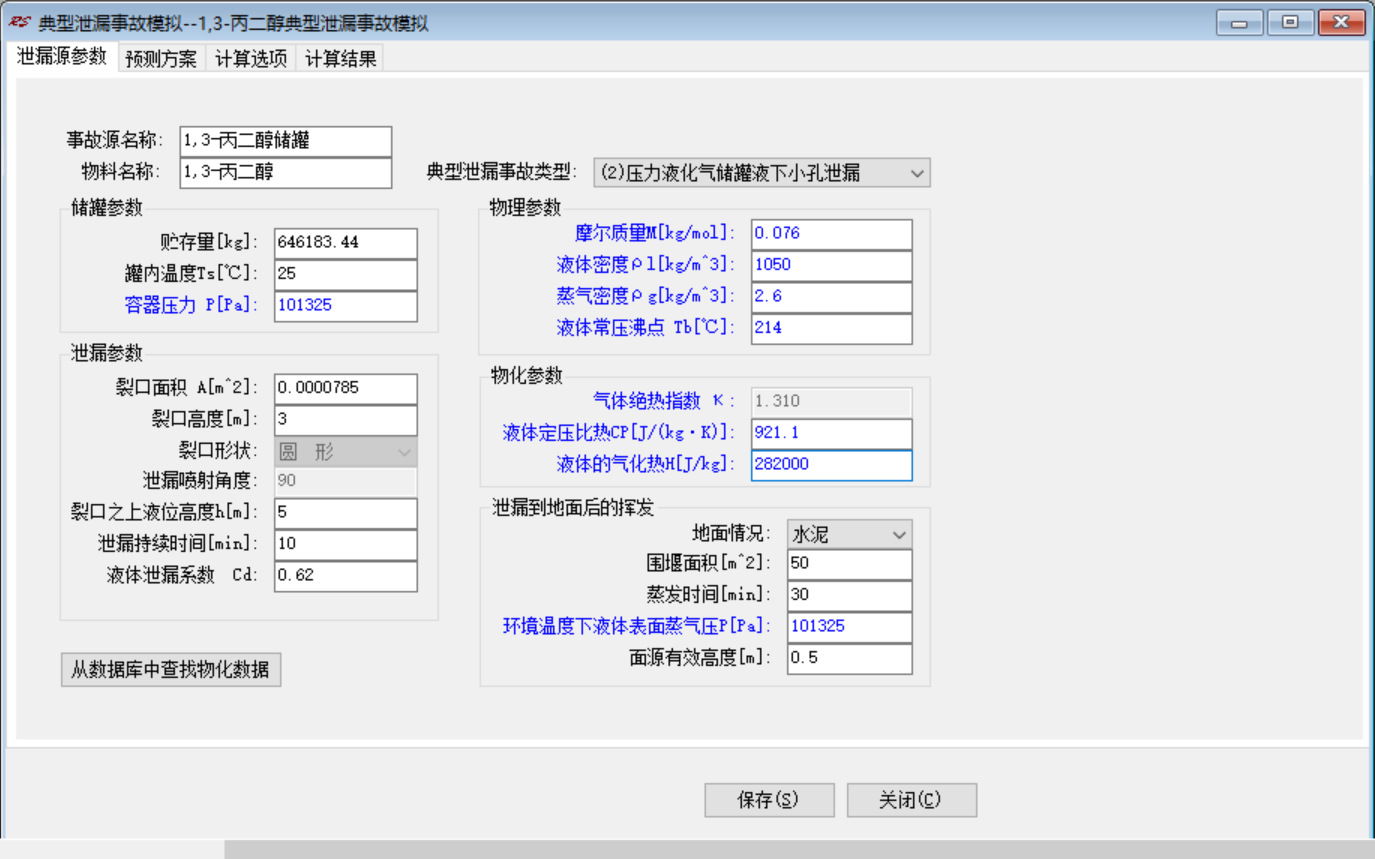Click the 泄漏持续时间[min] field
Viewport: 1375px width, 859px height.
[x=346, y=545]
